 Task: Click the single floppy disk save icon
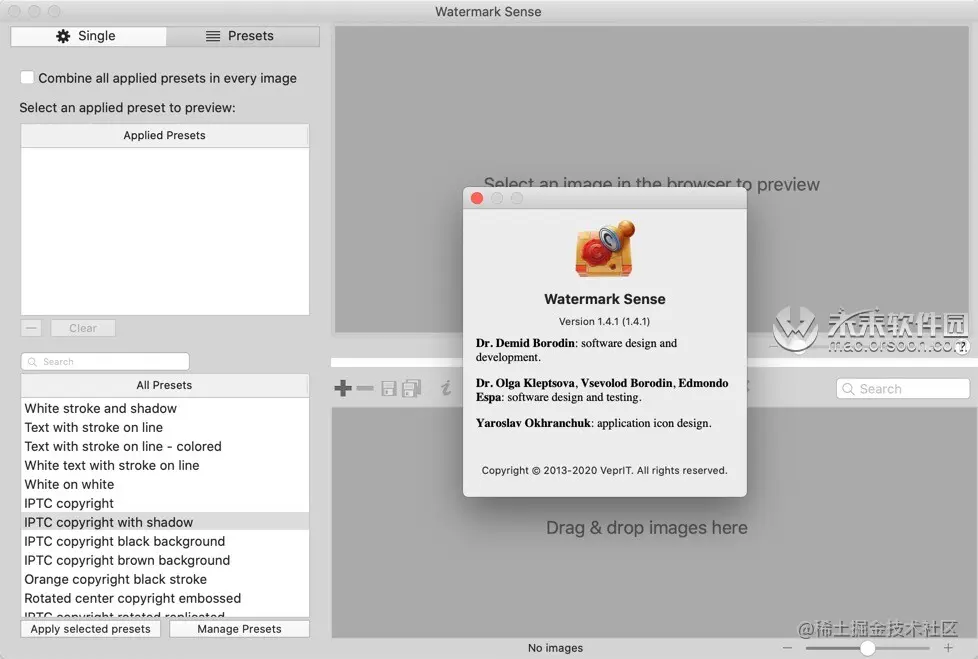coord(389,388)
